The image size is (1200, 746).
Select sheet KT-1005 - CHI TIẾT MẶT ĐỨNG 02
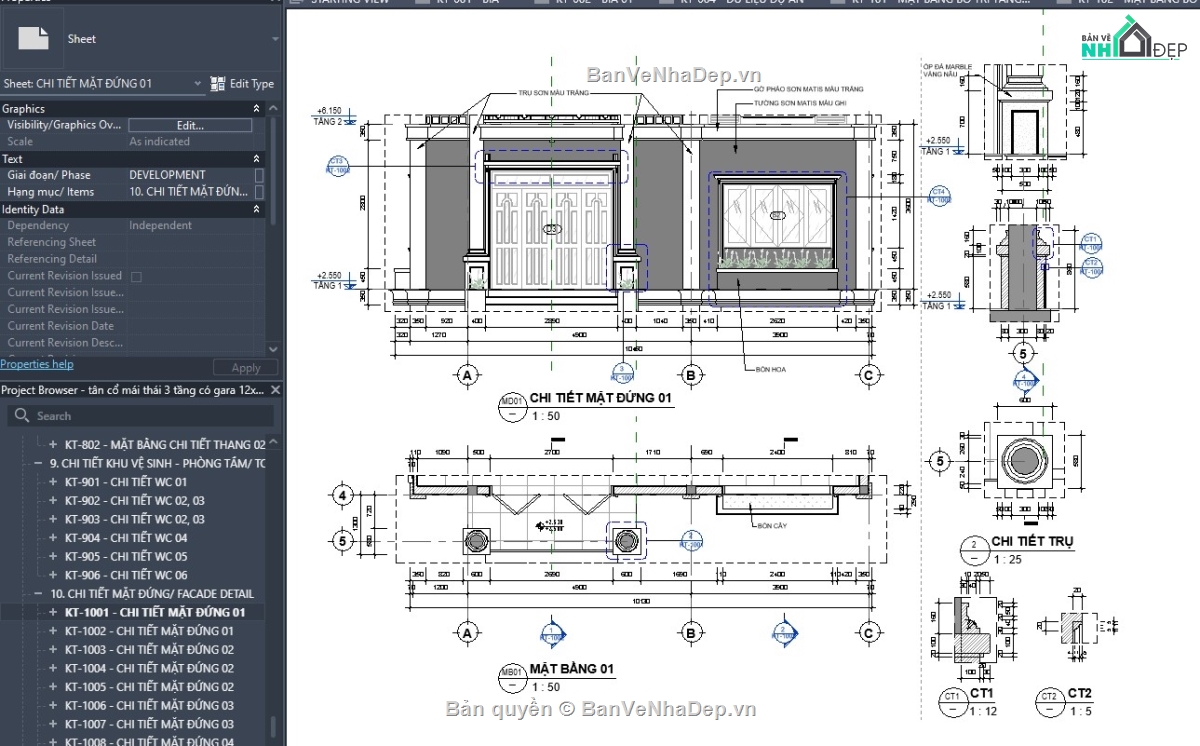(149, 687)
